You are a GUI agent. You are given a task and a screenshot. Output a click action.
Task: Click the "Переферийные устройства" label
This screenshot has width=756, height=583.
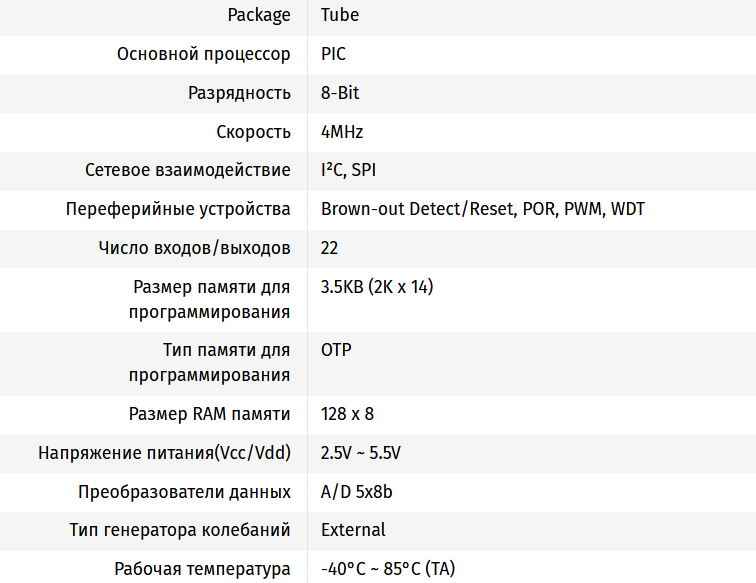[178, 209]
